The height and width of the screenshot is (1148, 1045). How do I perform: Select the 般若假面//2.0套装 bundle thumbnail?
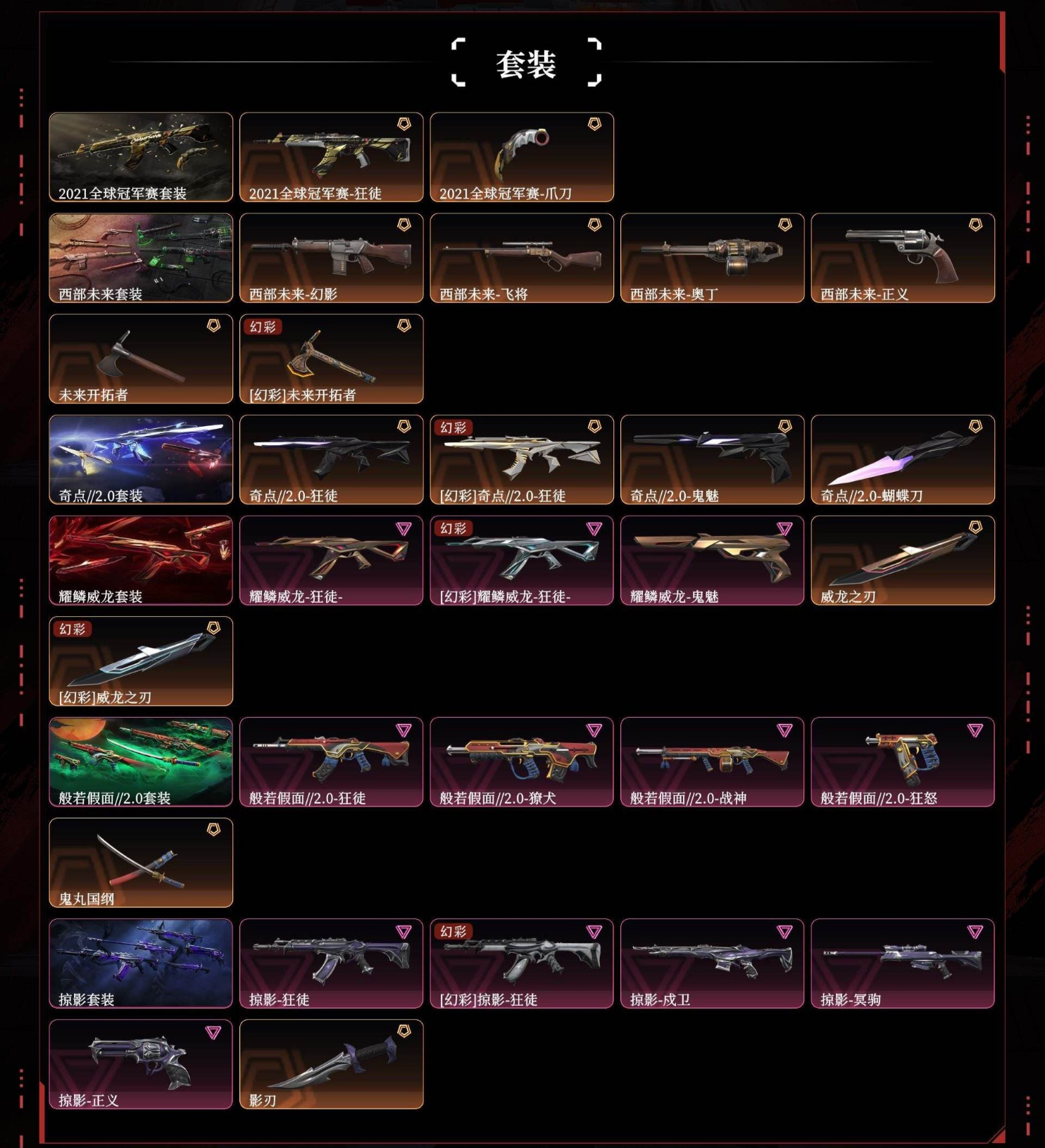[x=141, y=761]
